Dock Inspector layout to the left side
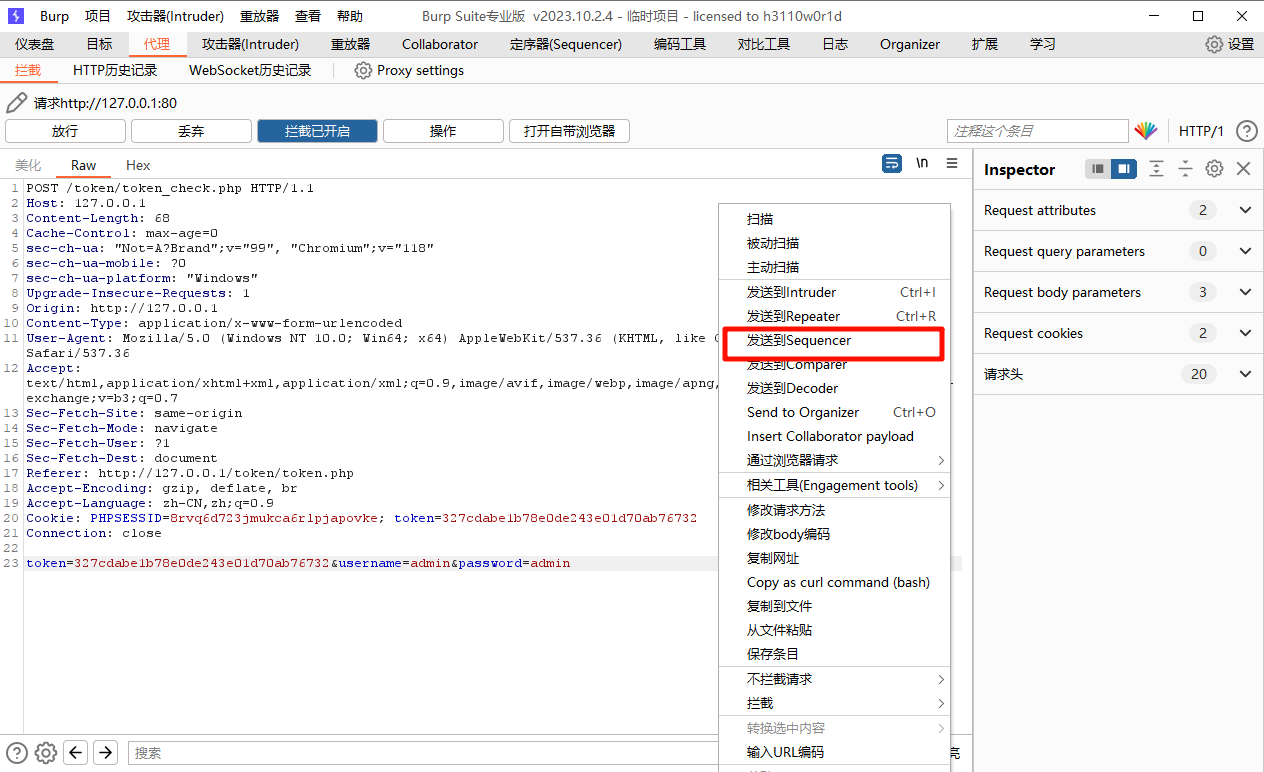The height and width of the screenshot is (772, 1264). 1098,169
